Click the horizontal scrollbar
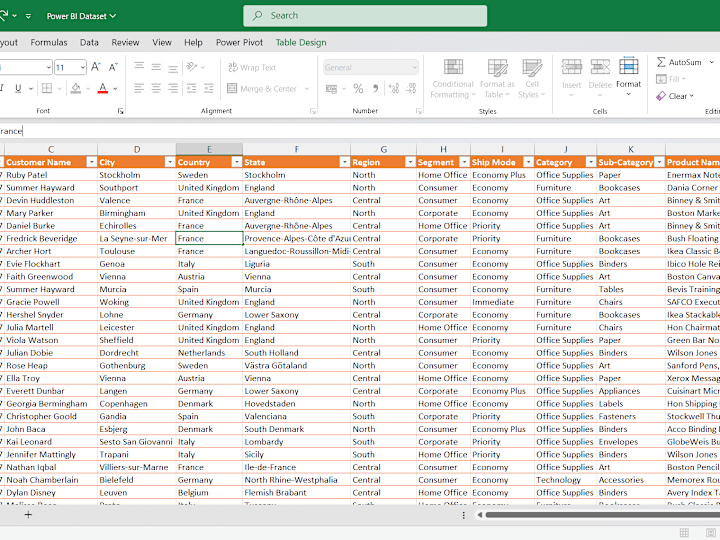720x540 pixels. click(602, 515)
